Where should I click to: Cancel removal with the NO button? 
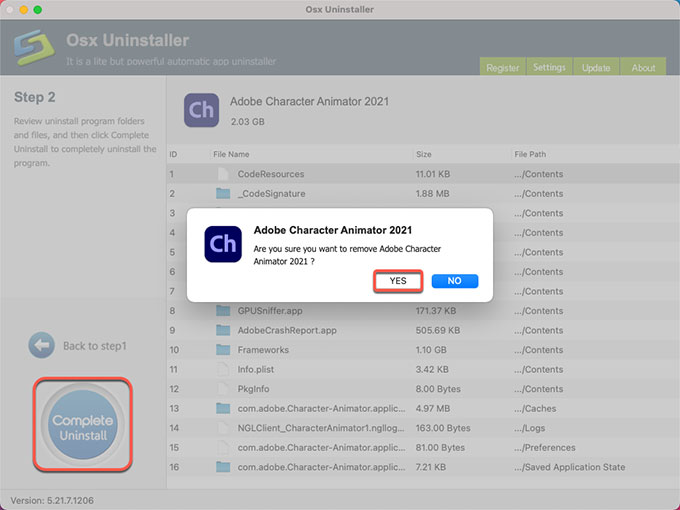coord(454,281)
